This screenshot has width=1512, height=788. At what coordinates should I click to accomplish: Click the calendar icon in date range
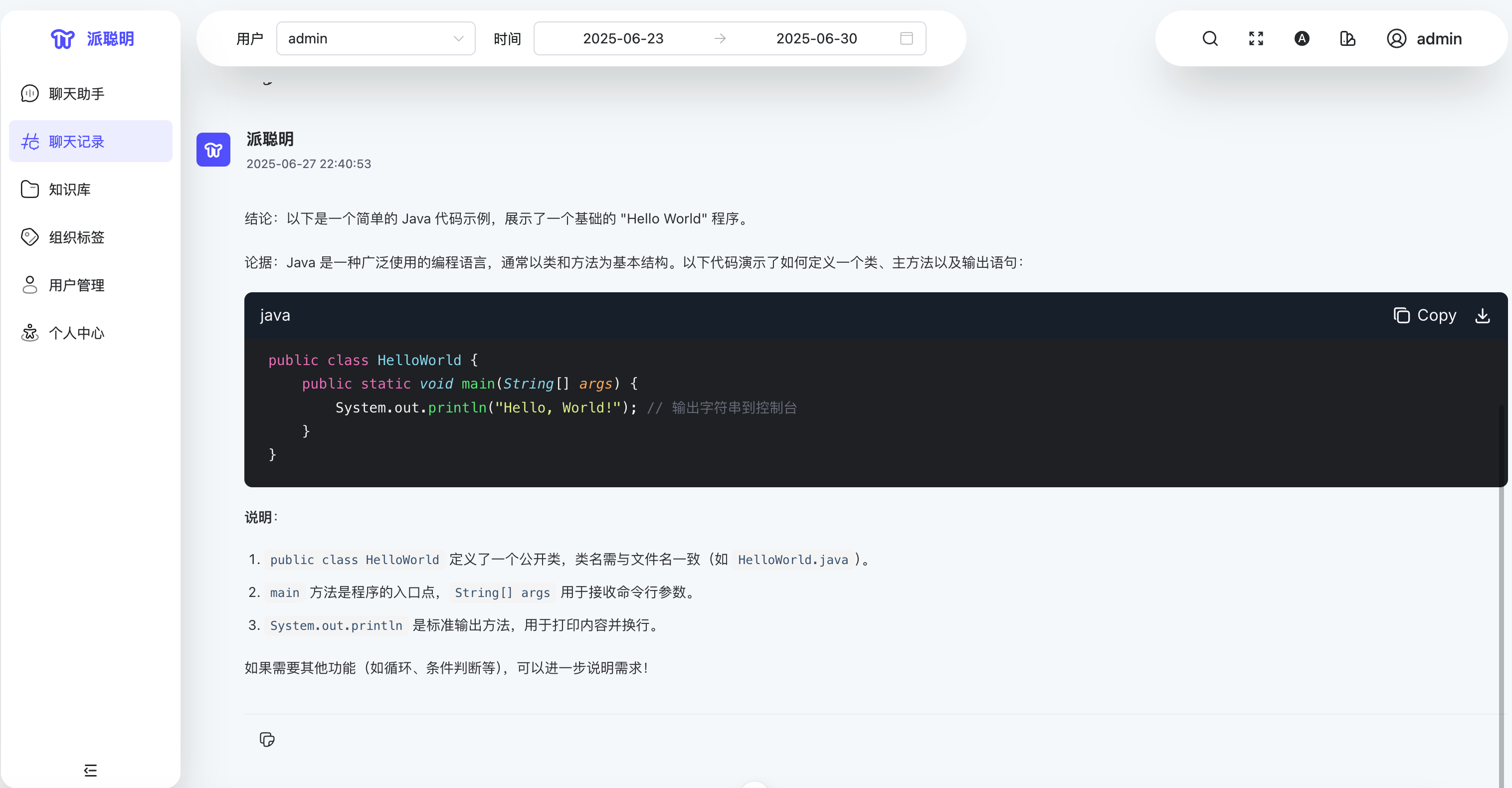[x=906, y=39]
